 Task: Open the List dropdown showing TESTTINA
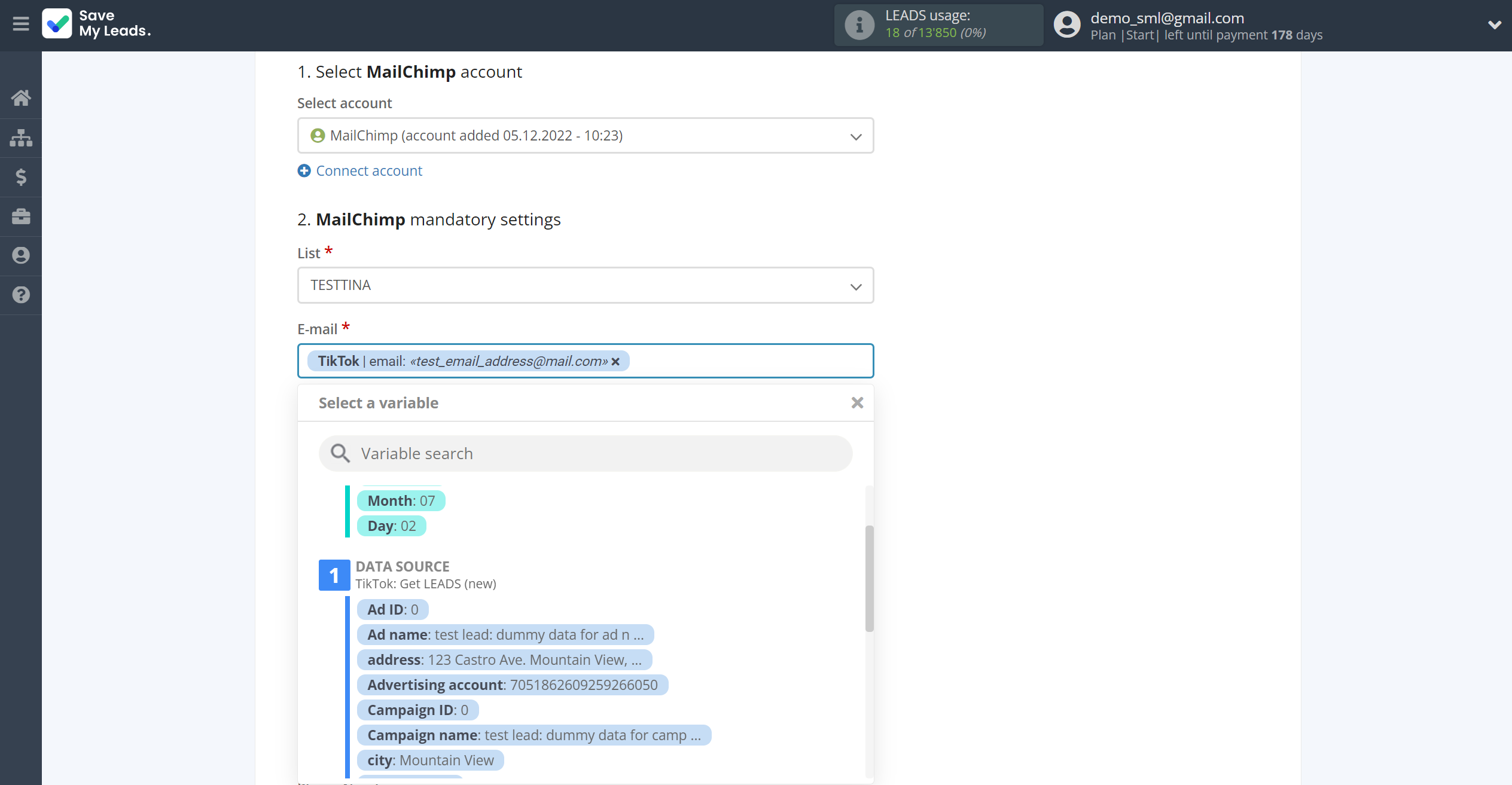586,285
